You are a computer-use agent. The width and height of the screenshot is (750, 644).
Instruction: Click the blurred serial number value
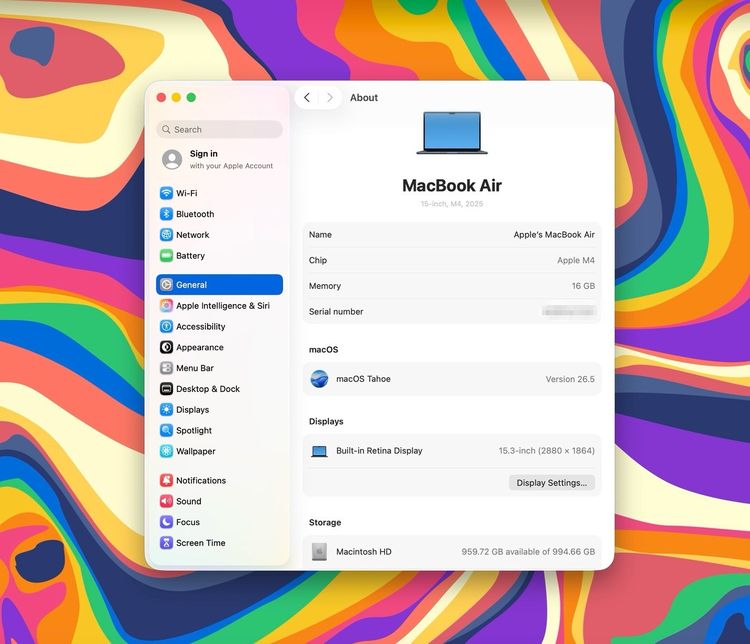(x=569, y=311)
